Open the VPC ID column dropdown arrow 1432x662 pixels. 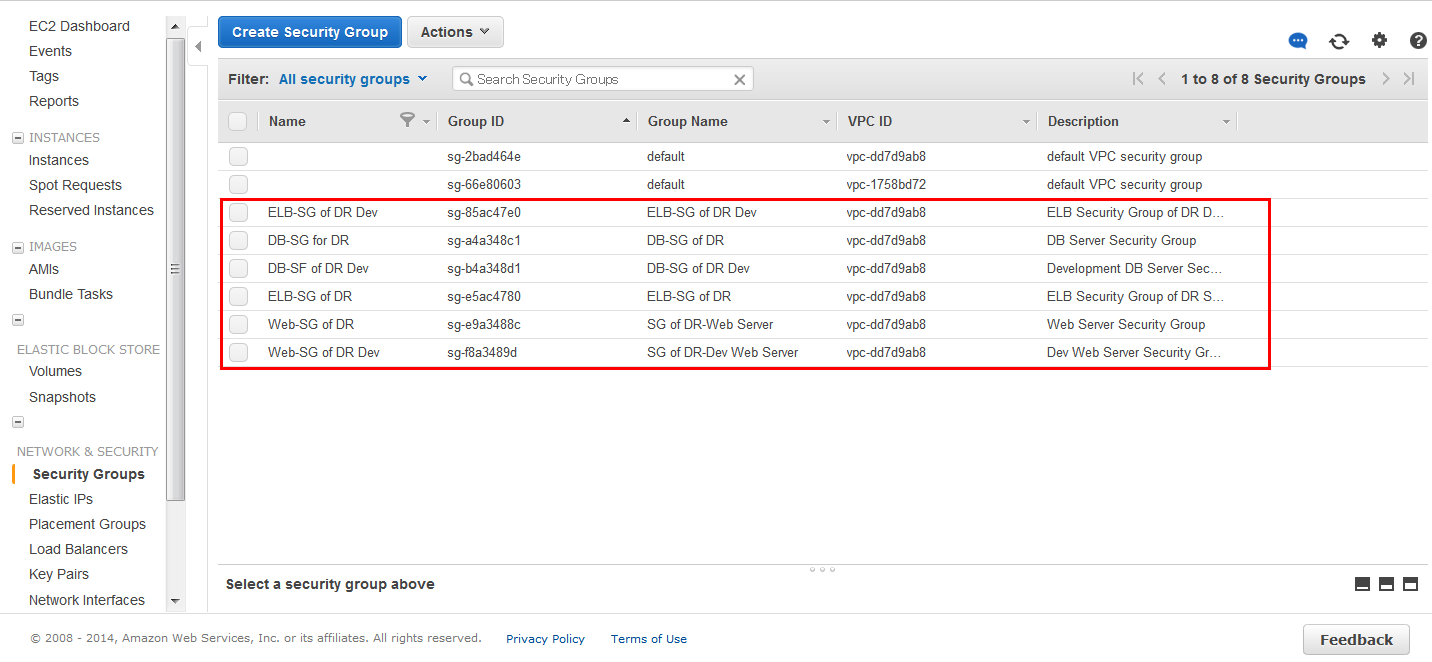tap(1025, 120)
